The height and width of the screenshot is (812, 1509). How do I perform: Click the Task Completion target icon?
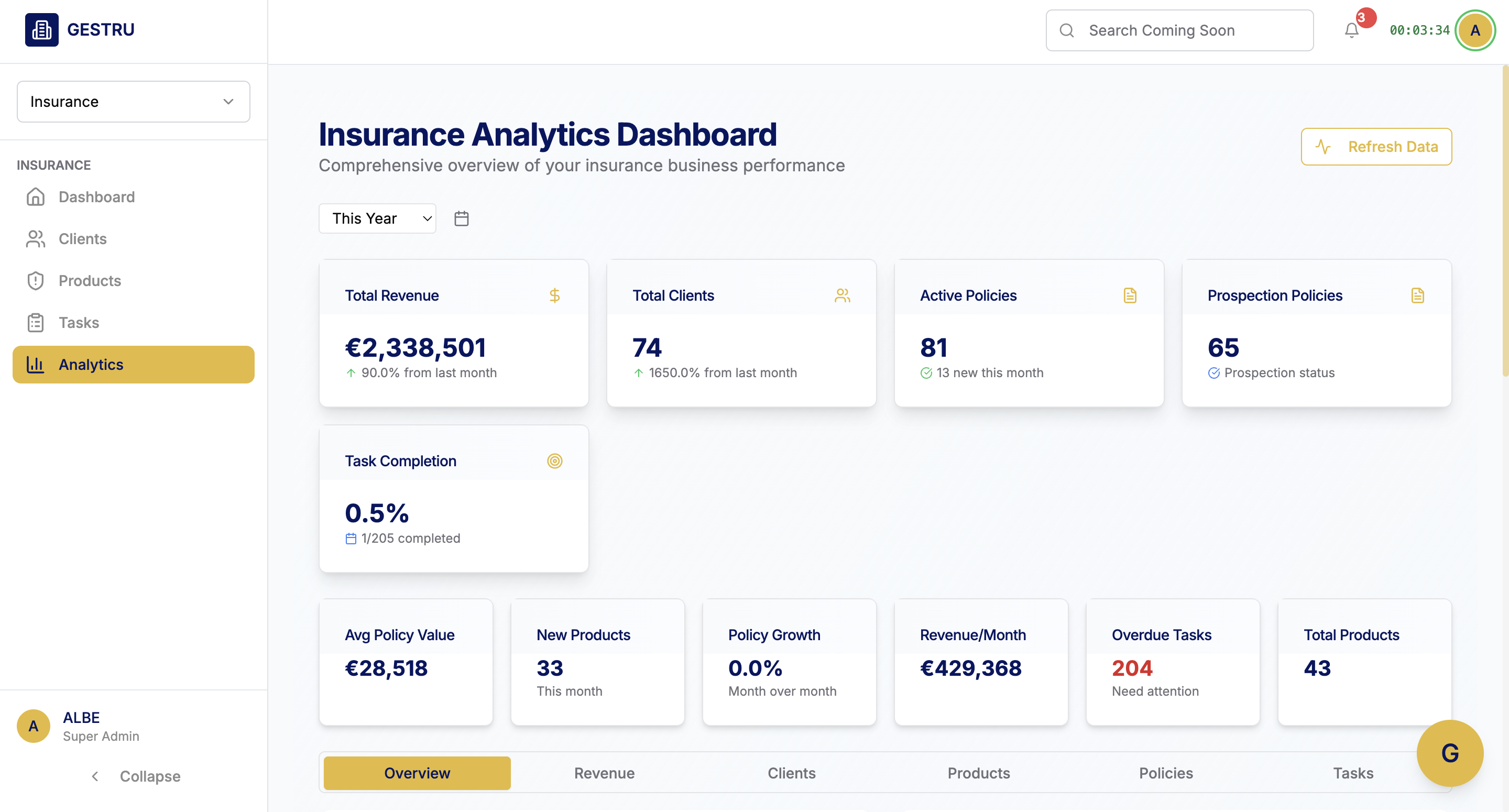(x=554, y=461)
